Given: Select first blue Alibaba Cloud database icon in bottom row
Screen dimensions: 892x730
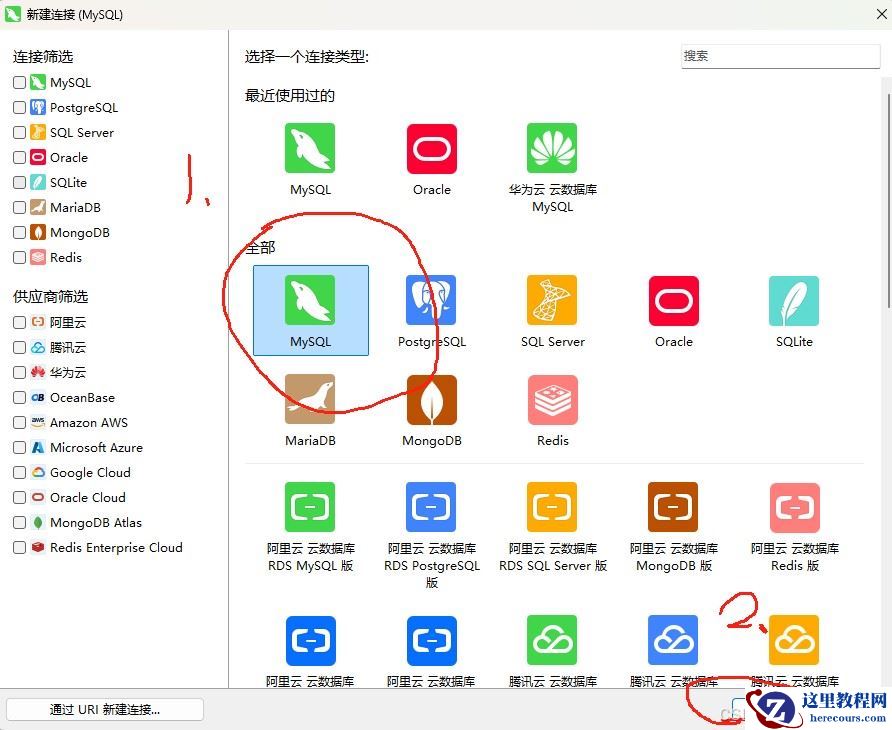Looking at the screenshot, I should 311,641.
